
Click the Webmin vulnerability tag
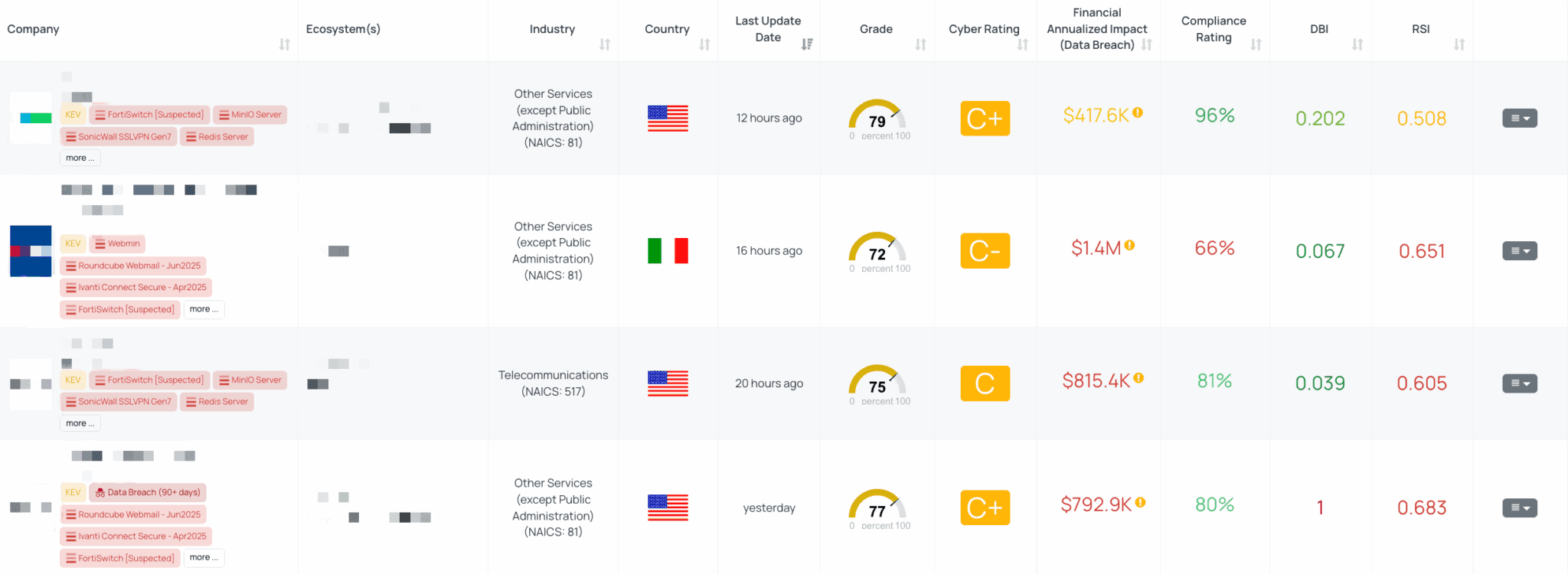[118, 243]
